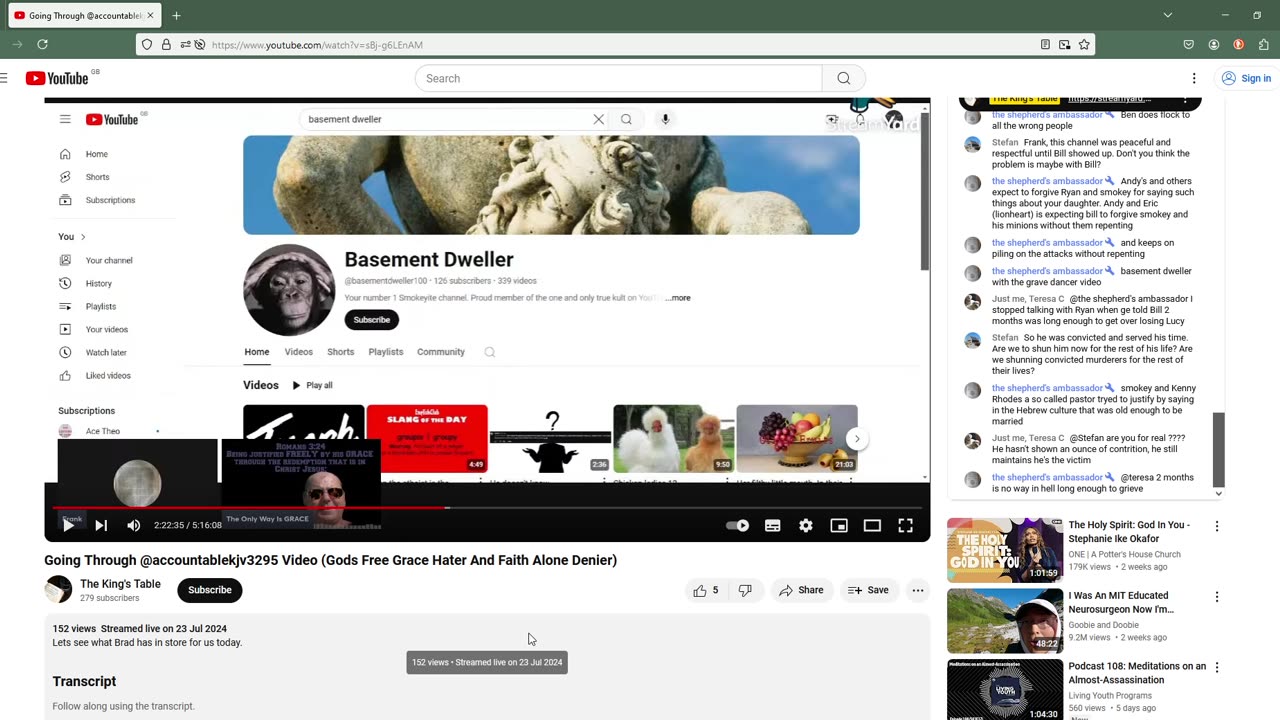Expand live chat options three dots
The width and height of the screenshot is (1280, 720).
point(1185,100)
